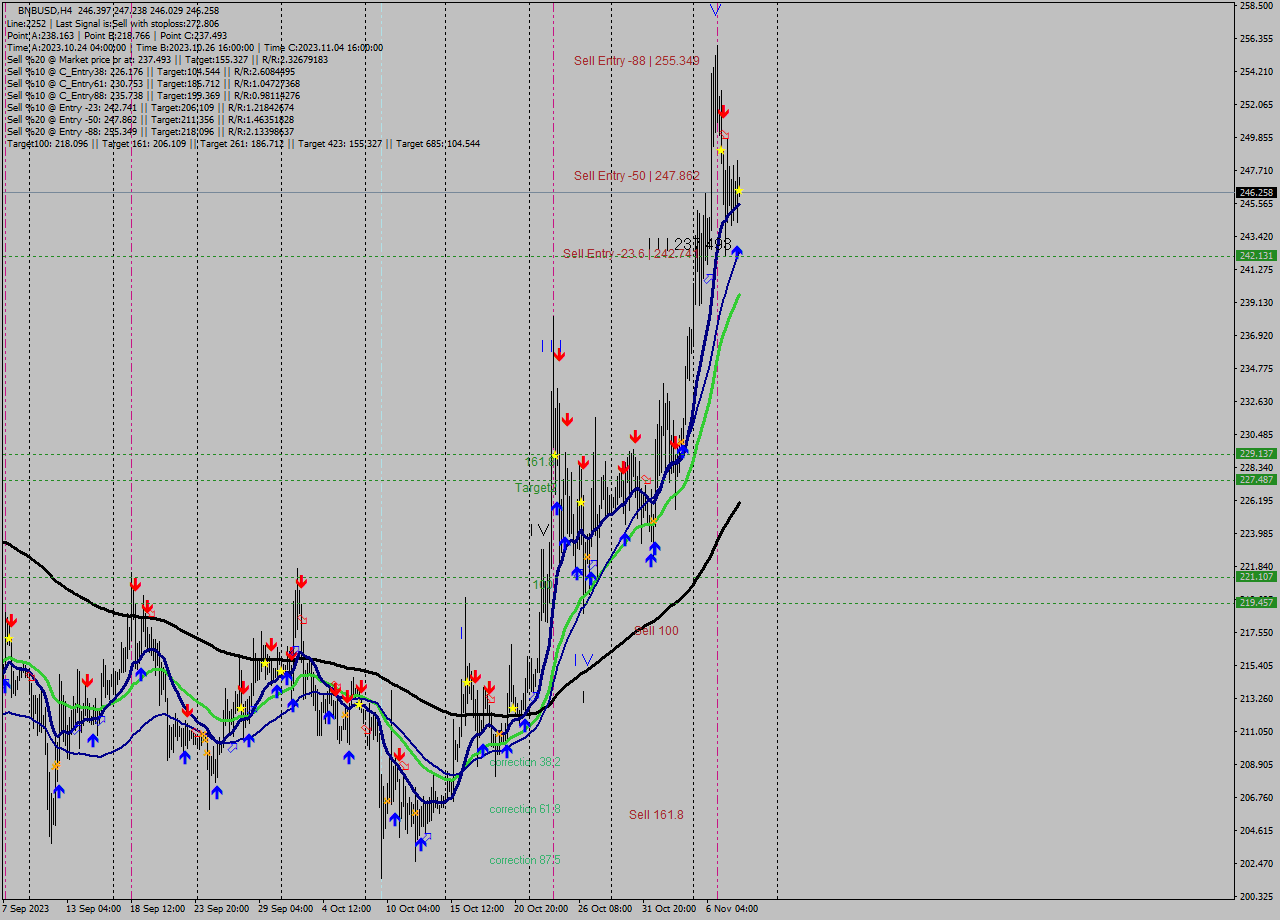Select the hollow blue up arrow near 15 Oct
1280x920 pixels.
(534, 697)
